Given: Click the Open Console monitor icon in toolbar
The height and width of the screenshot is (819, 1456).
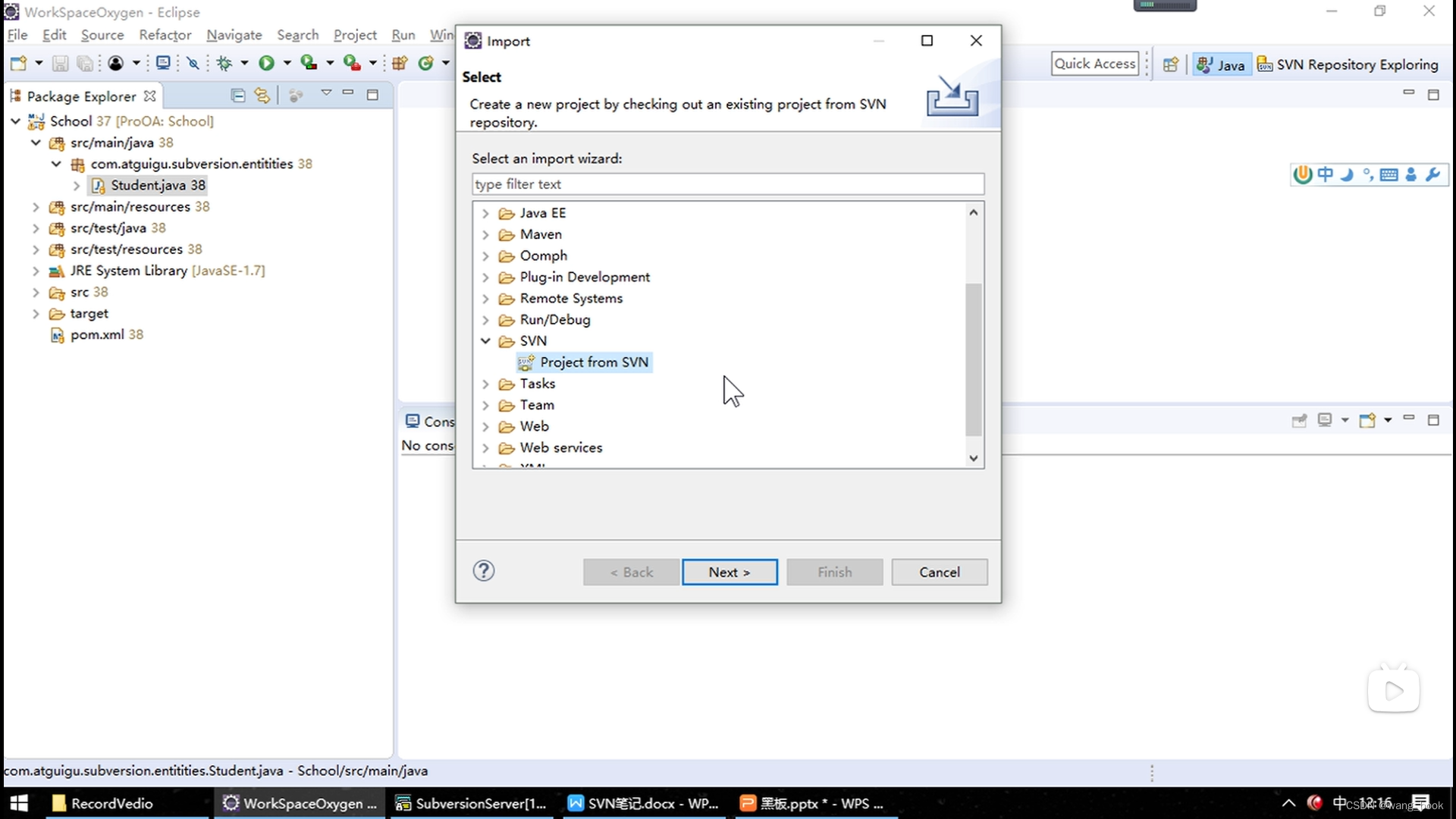Looking at the screenshot, I should pos(163,63).
